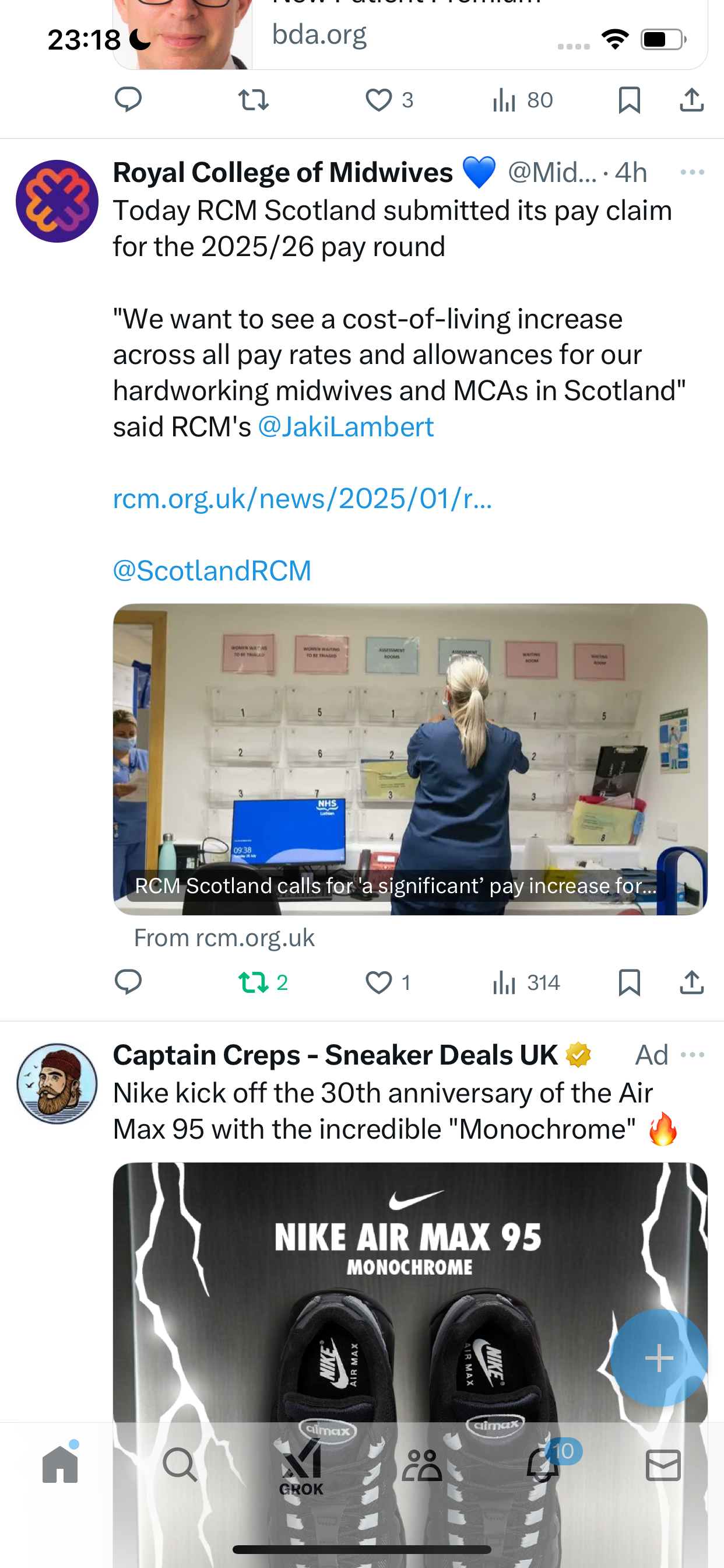Open more options for Royal College of Midwives post
The image size is (724, 1568).
pyautogui.click(x=693, y=172)
